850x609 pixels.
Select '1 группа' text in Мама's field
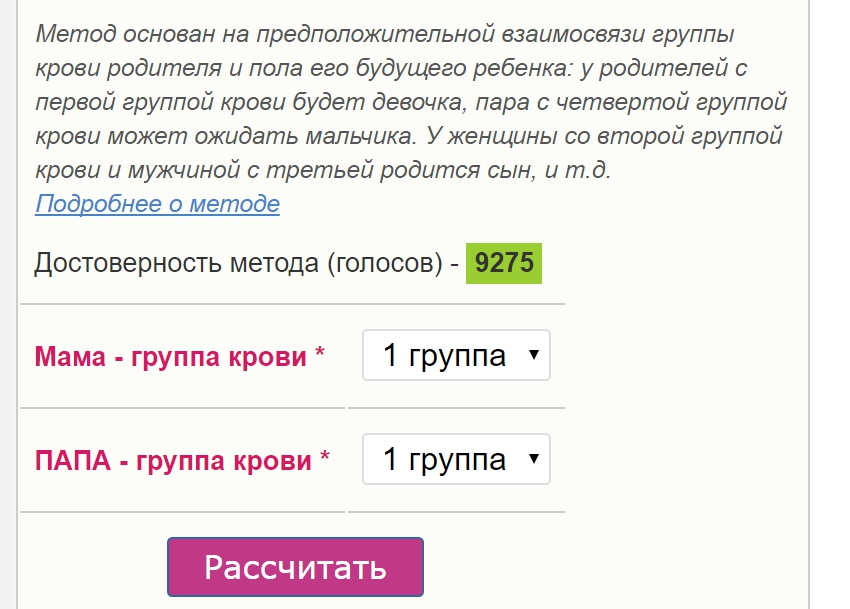pos(445,356)
